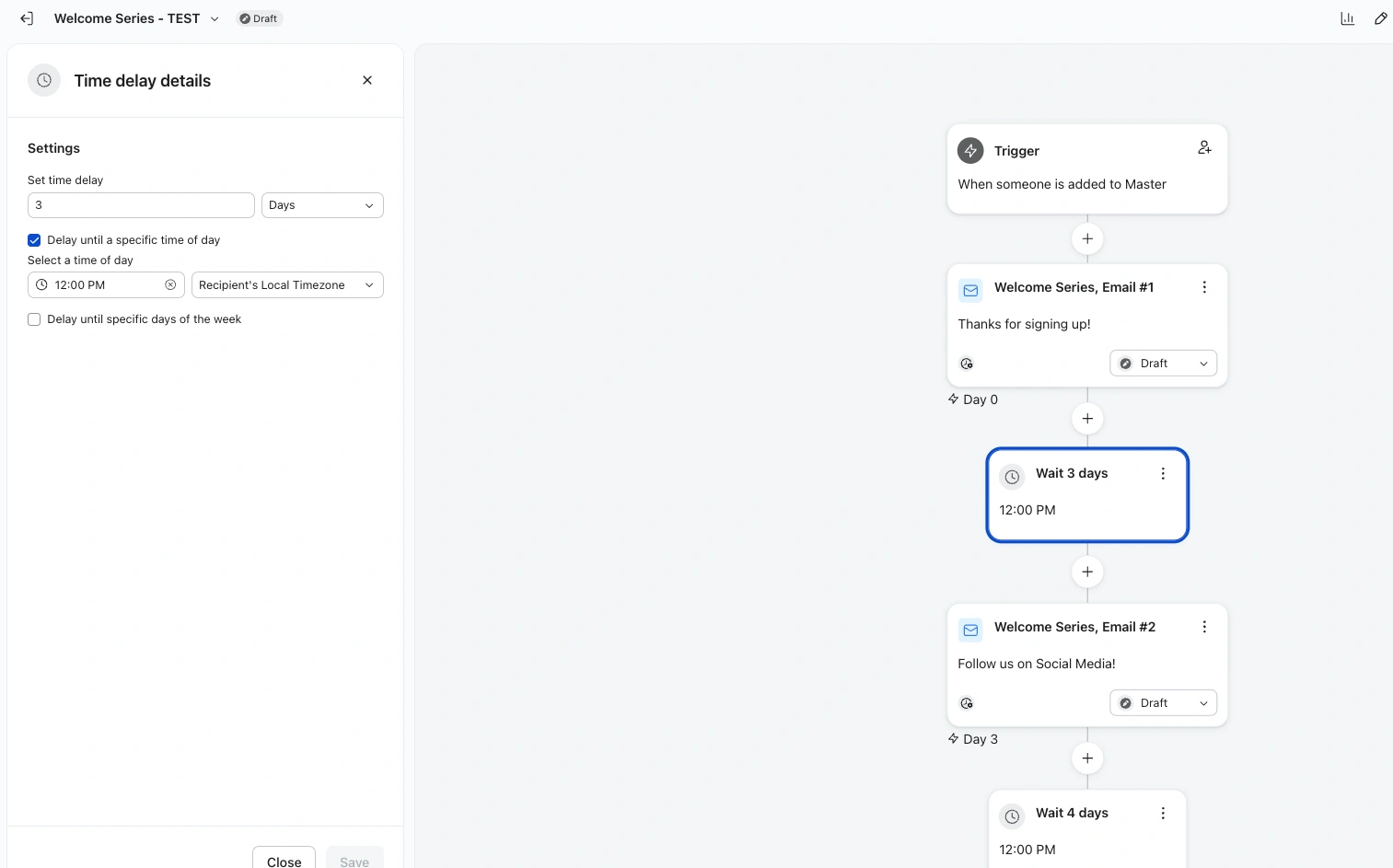Image resolution: width=1393 pixels, height=868 pixels.
Task: Close the Time delay details panel
Action: (x=367, y=80)
